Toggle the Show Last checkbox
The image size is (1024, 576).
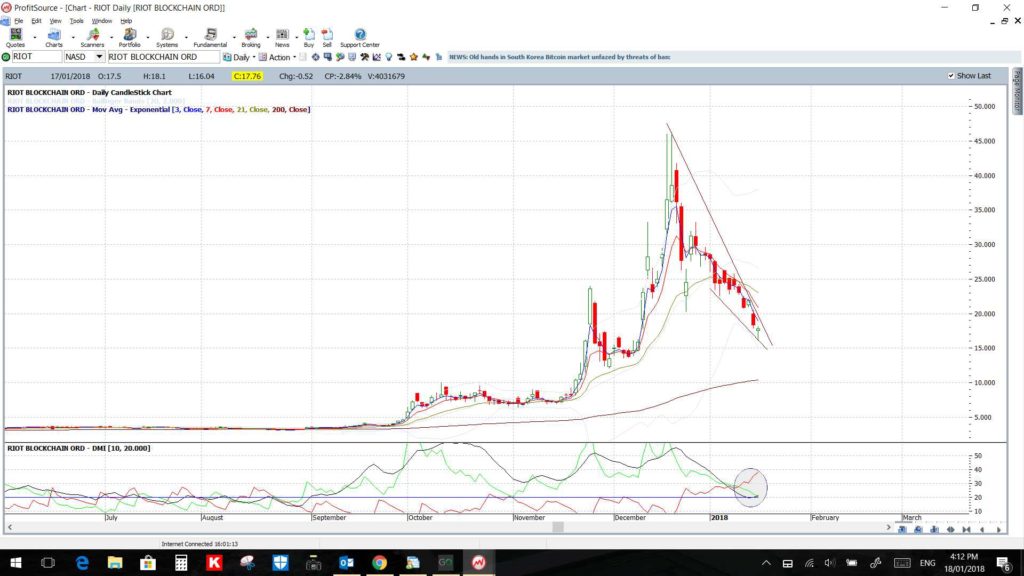(x=951, y=76)
